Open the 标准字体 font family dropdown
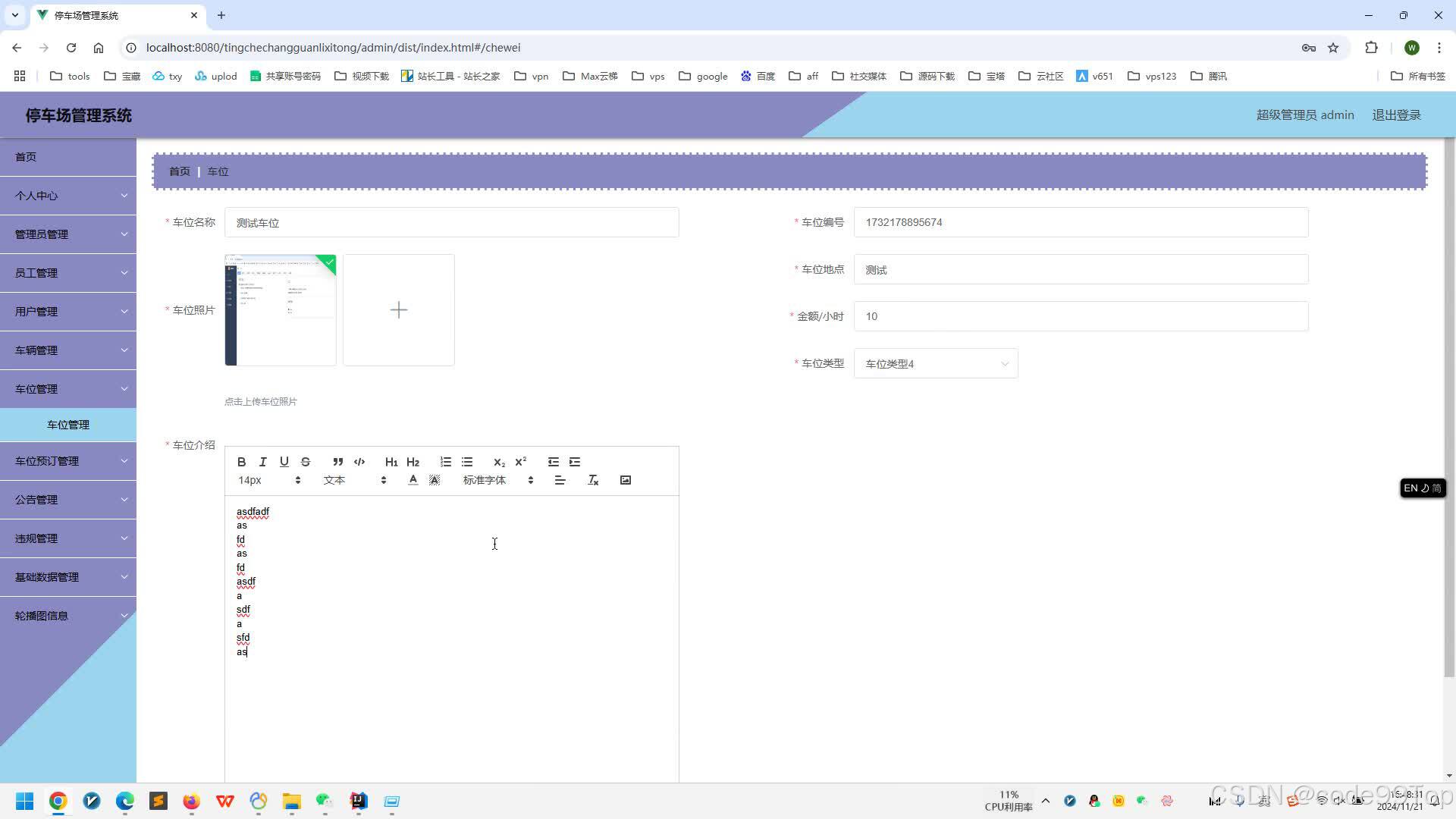Screen dimensions: 1456x819 click(x=497, y=480)
